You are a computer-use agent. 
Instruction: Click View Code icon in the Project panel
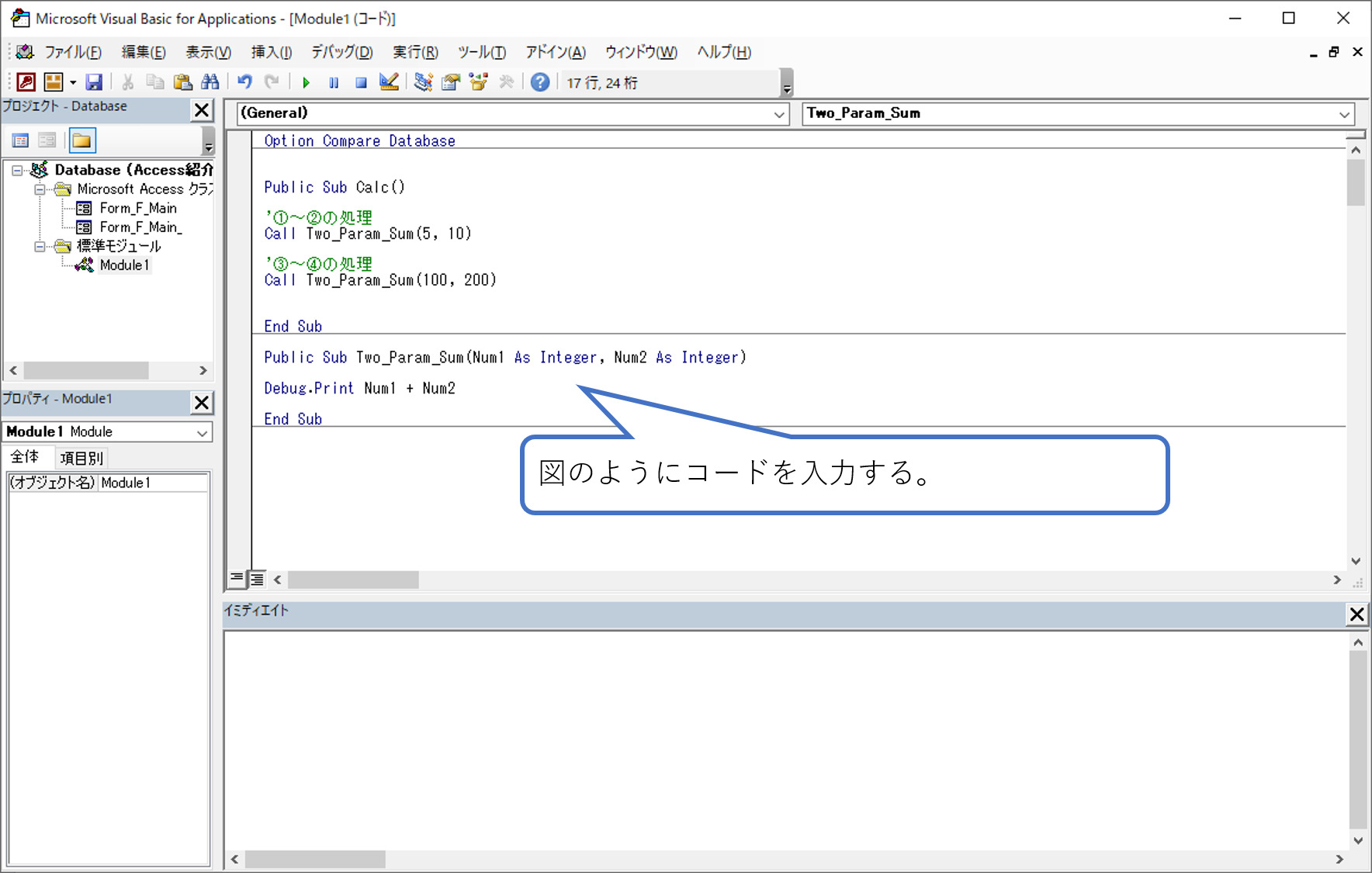(21, 140)
